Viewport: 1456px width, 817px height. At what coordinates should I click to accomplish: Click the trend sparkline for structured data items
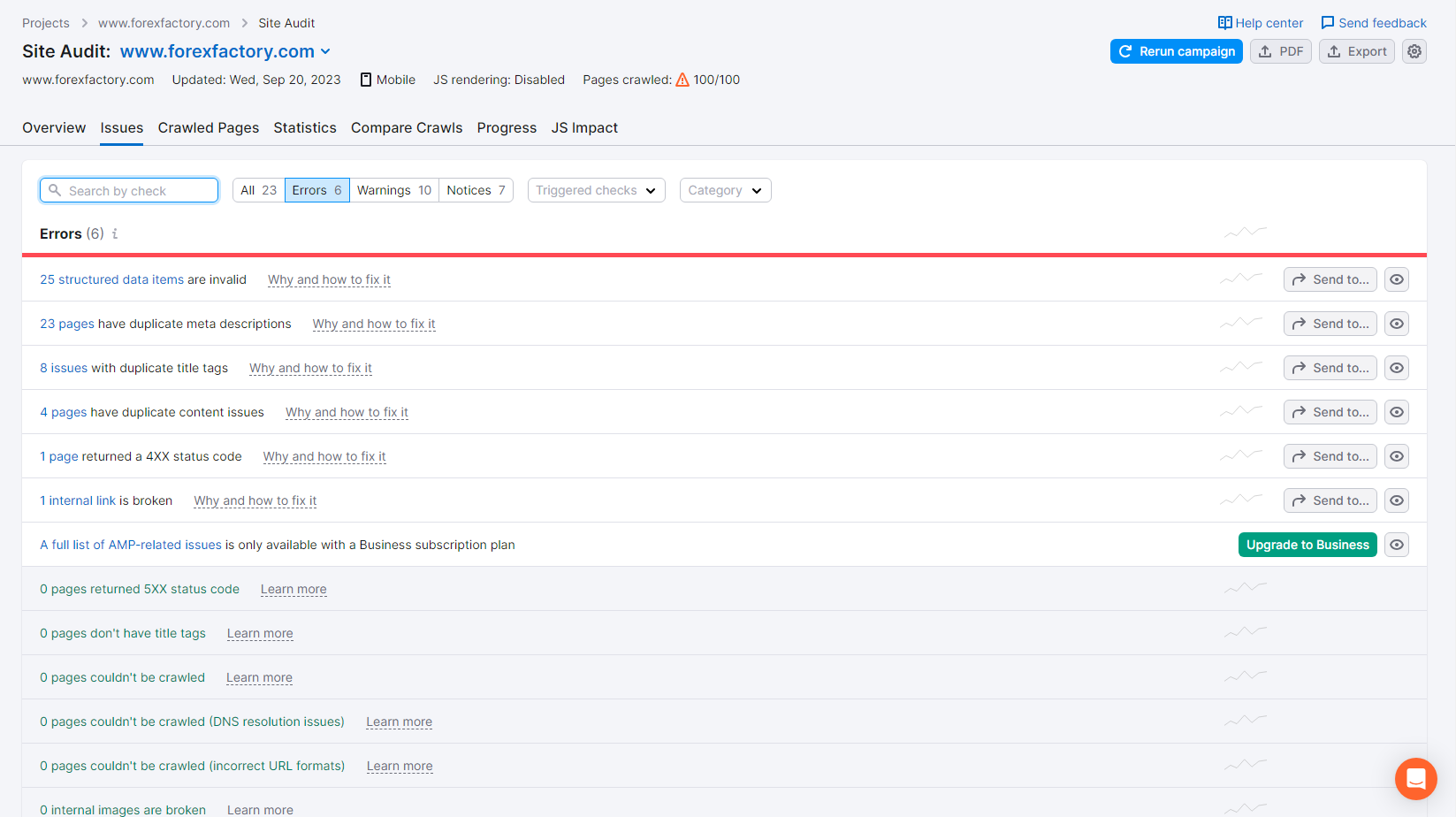pos(1241,279)
